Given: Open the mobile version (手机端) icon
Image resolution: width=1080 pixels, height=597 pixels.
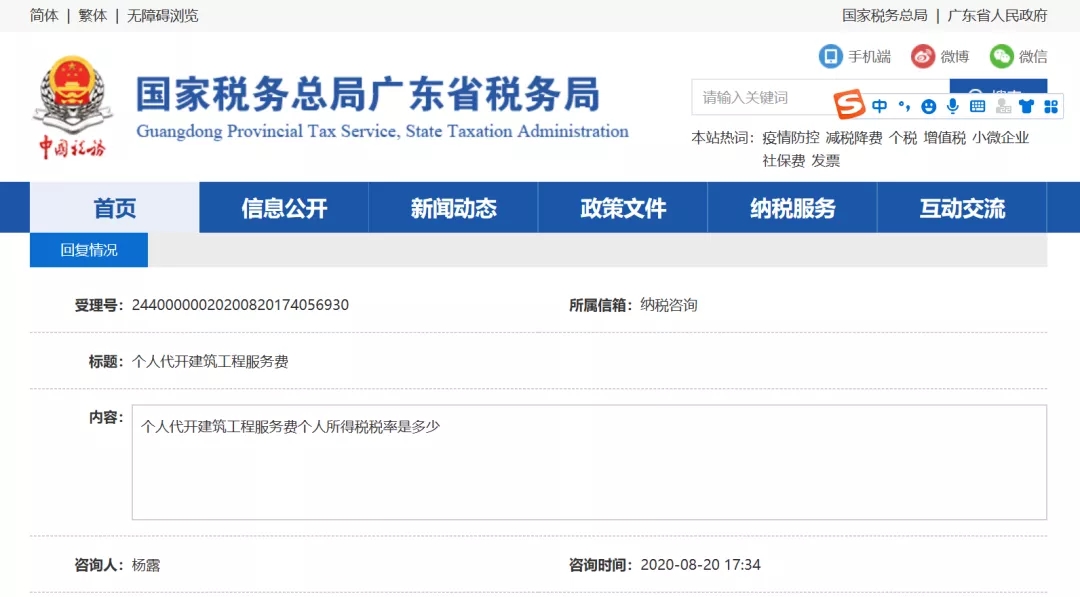Looking at the screenshot, I should coord(831,56).
